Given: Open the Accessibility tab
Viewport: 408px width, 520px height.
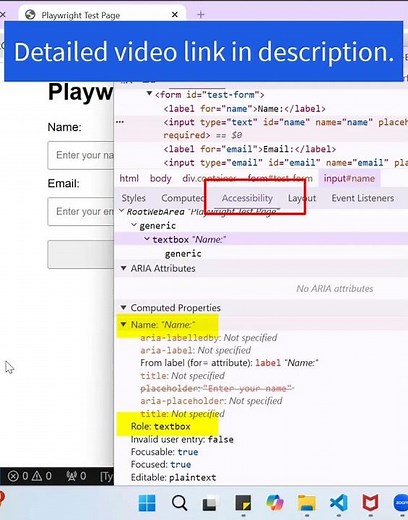Looking at the screenshot, I should [x=247, y=198].
